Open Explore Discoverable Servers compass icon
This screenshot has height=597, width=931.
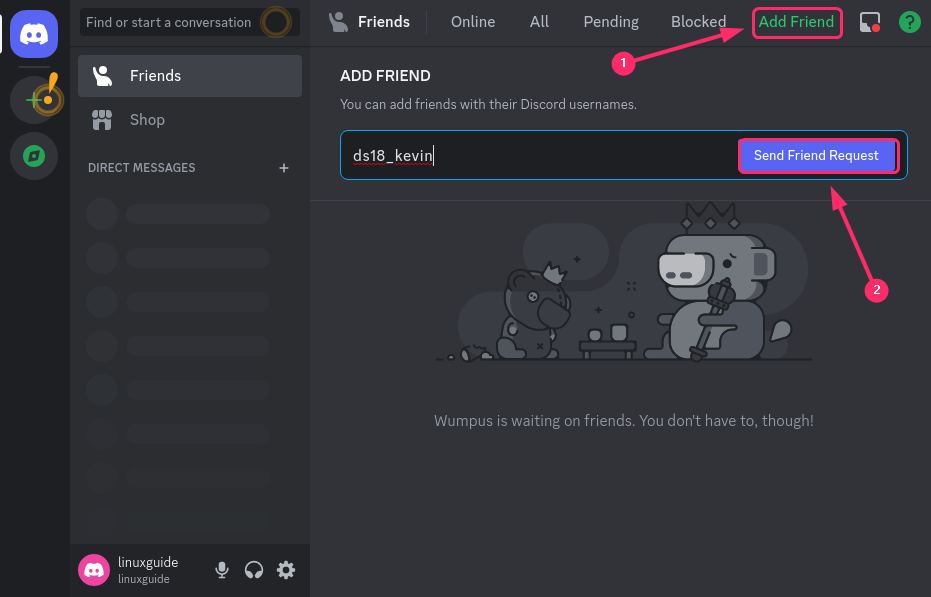34,156
